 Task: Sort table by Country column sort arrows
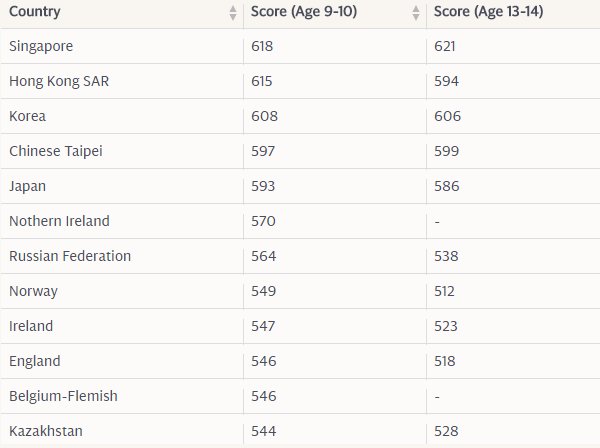click(x=233, y=13)
